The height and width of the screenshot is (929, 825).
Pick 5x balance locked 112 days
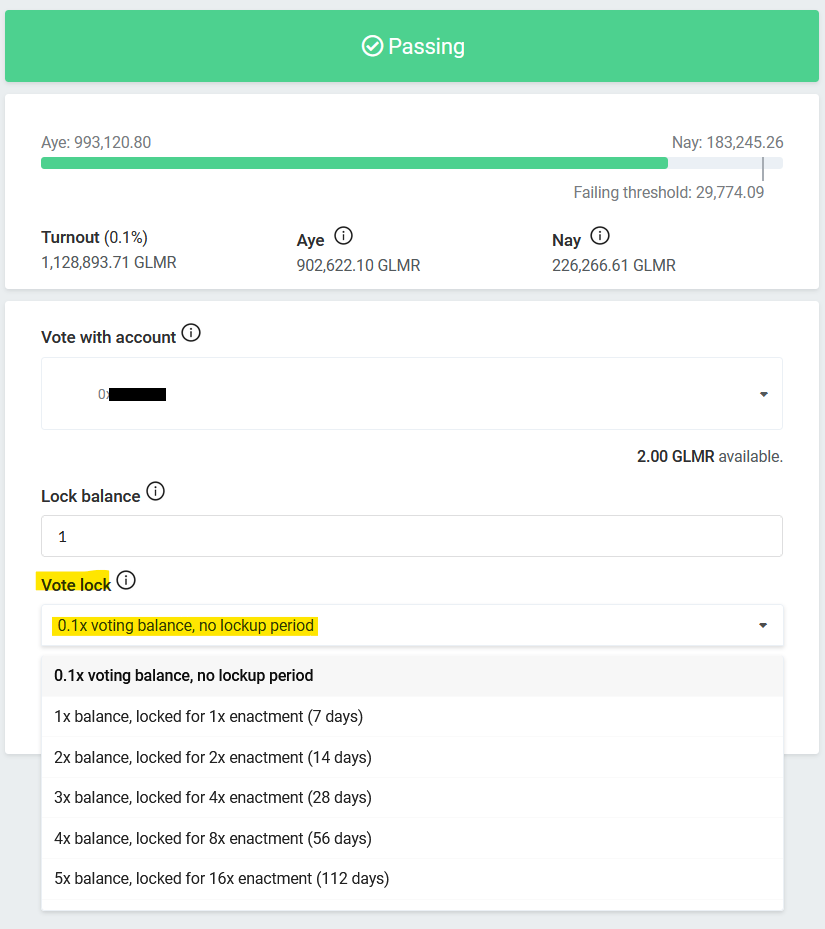point(412,879)
